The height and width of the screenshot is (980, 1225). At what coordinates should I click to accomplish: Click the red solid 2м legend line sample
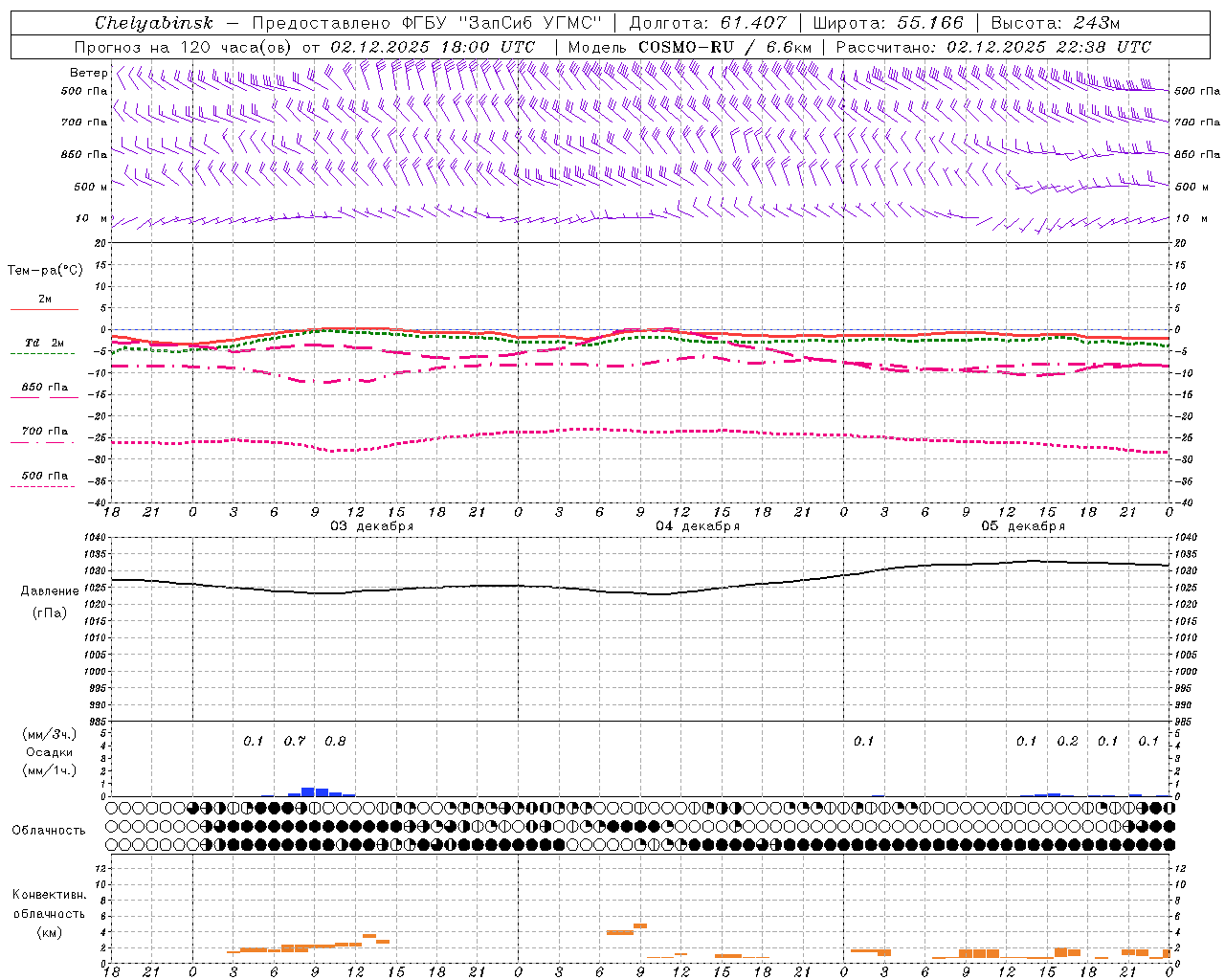pos(45,309)
